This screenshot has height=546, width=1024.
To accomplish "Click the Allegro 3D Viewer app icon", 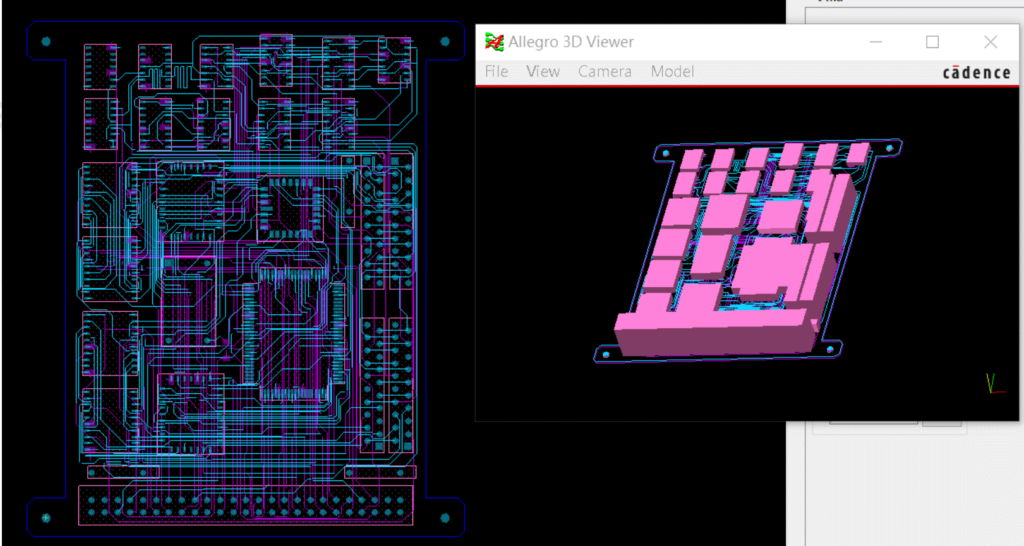I will [x=494, y=42].
